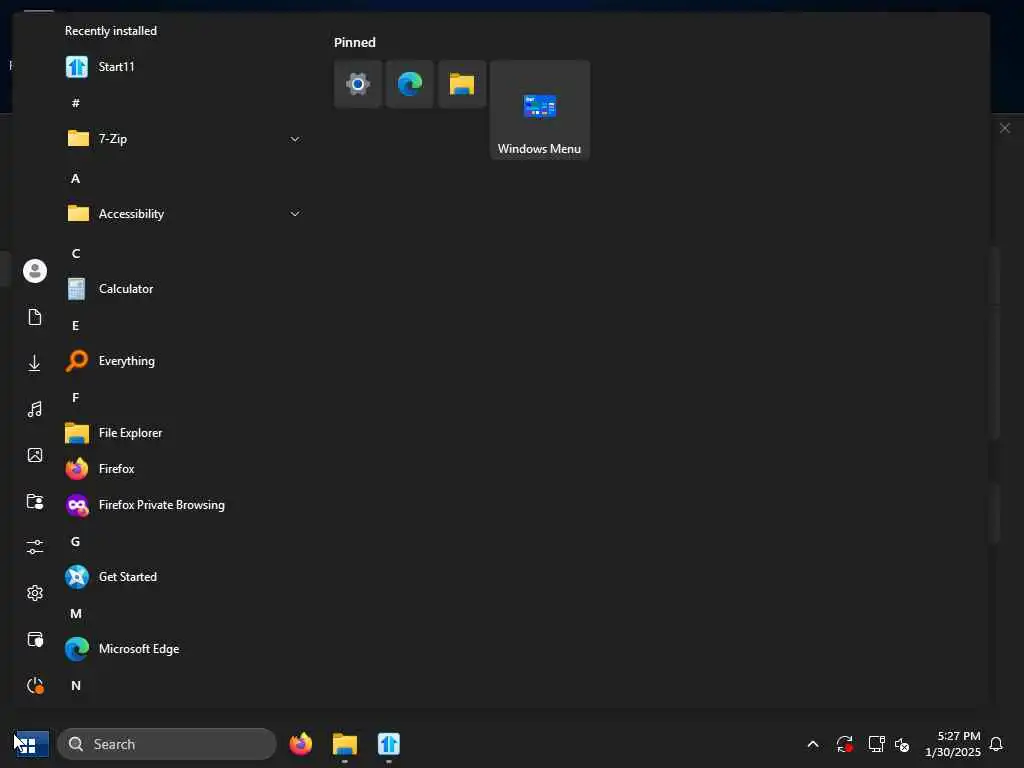
Task: Open the 7-Zip folder entry
Action: pos(183,138)
